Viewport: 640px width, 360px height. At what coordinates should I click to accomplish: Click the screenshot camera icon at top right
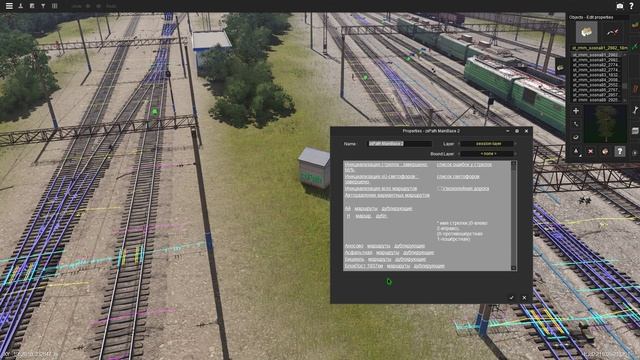620,6
